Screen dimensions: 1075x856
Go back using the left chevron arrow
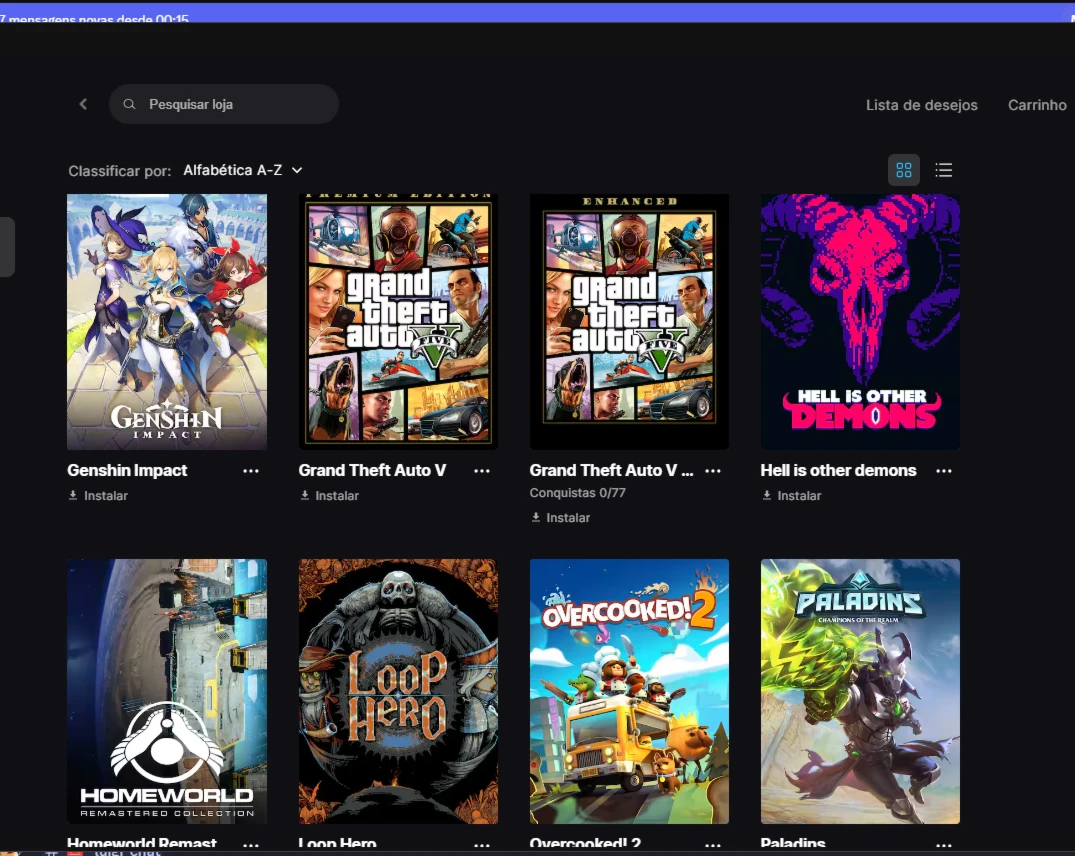point(84,104)
